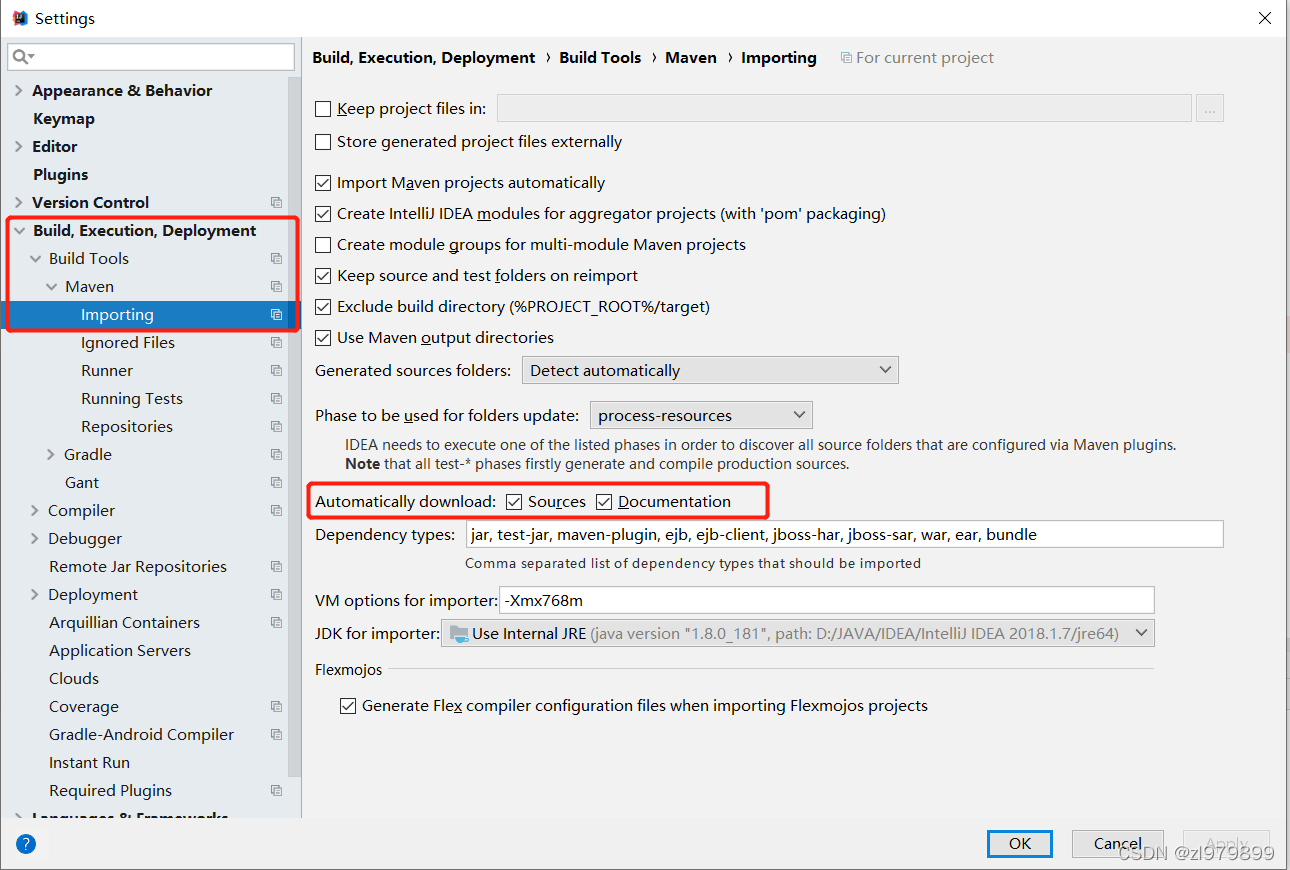1290x870 pixels.
Task: Toggle Generate Flex compiler configuration files
Action: [x=348, y=706]
